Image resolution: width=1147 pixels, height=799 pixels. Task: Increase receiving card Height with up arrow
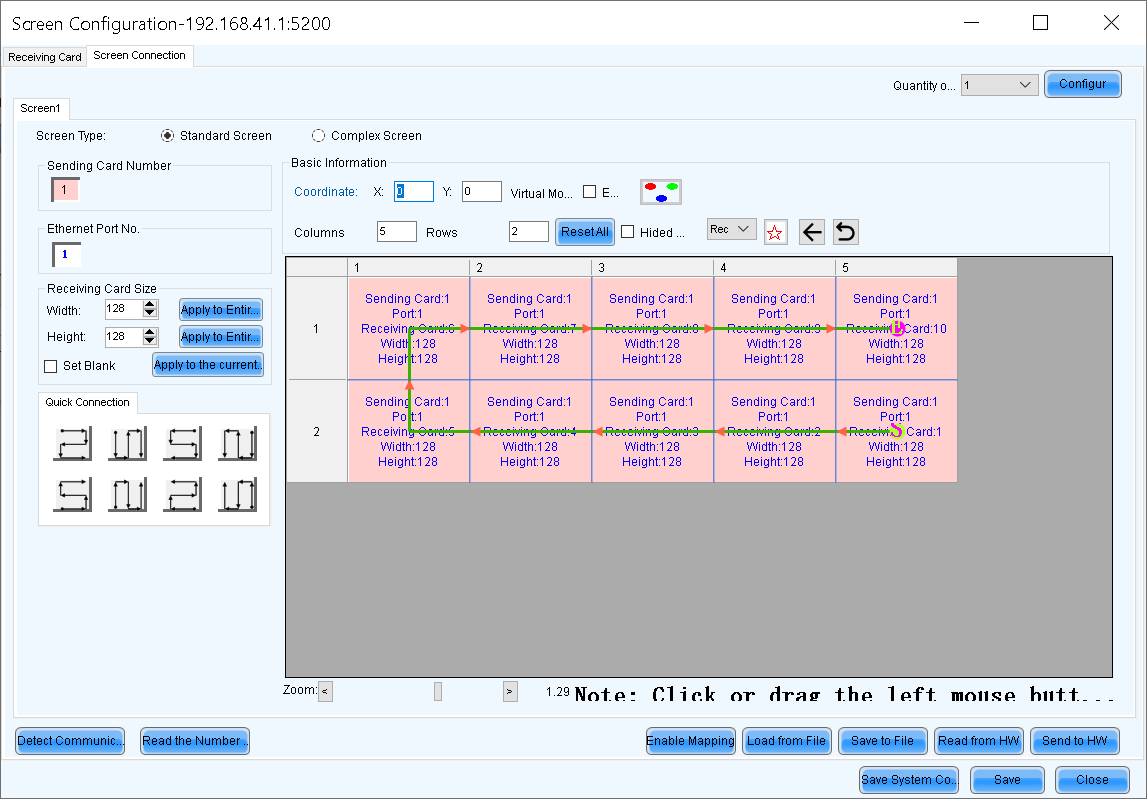pos(150,332)
